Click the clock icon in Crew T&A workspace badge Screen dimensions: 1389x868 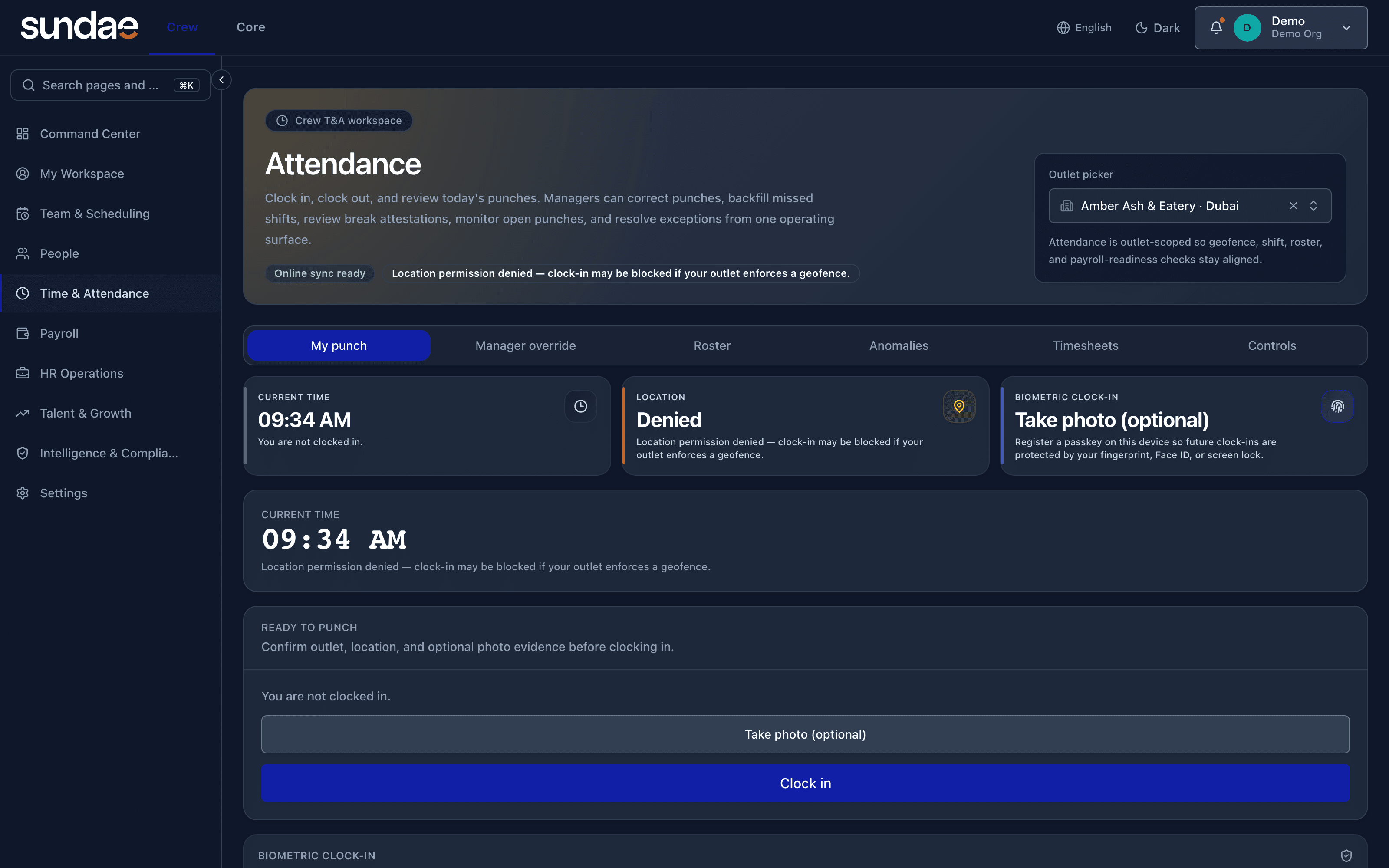282,121
